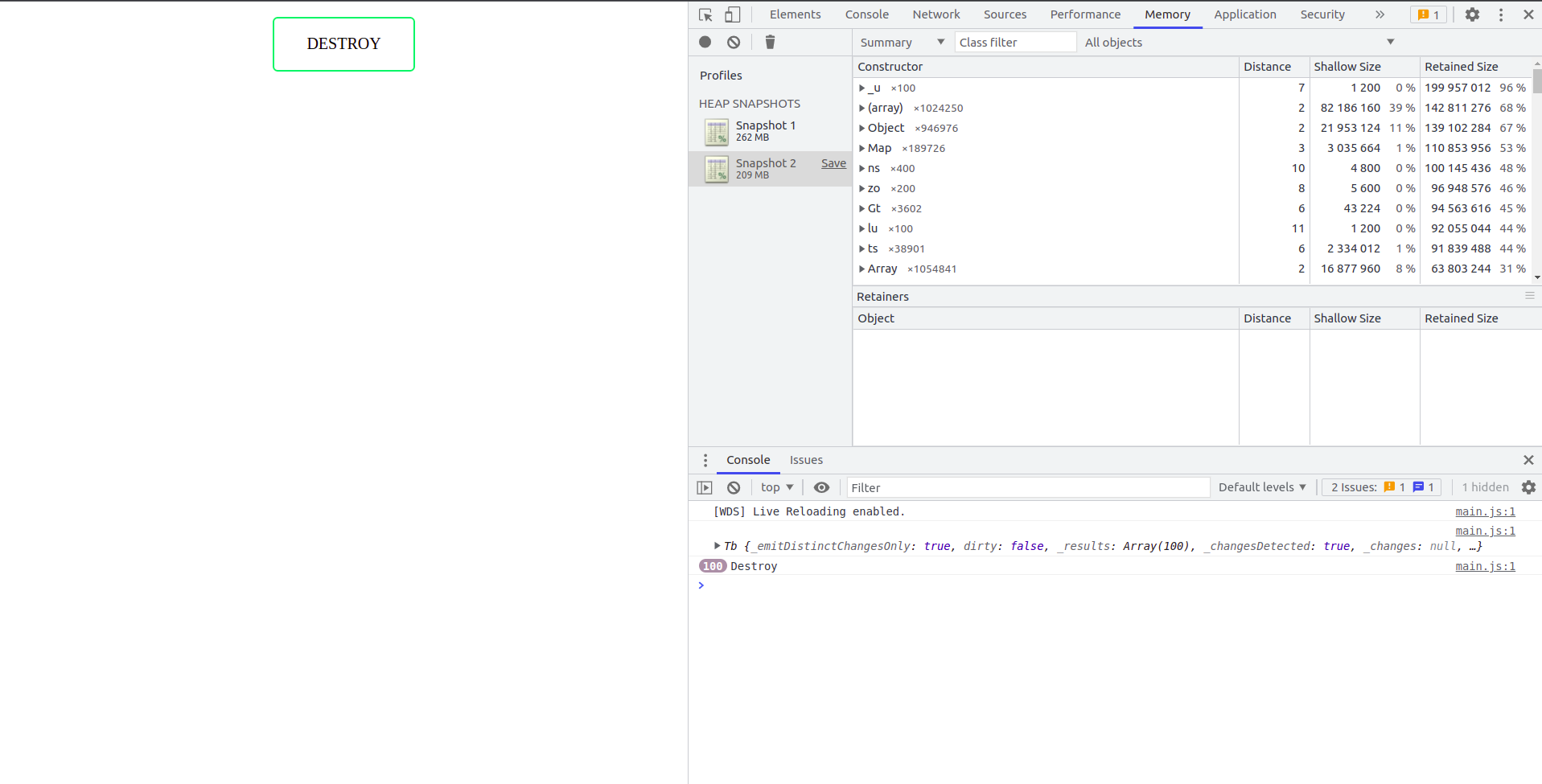Open the DevTools three-dot customize menu

(x=1501, y=14)
